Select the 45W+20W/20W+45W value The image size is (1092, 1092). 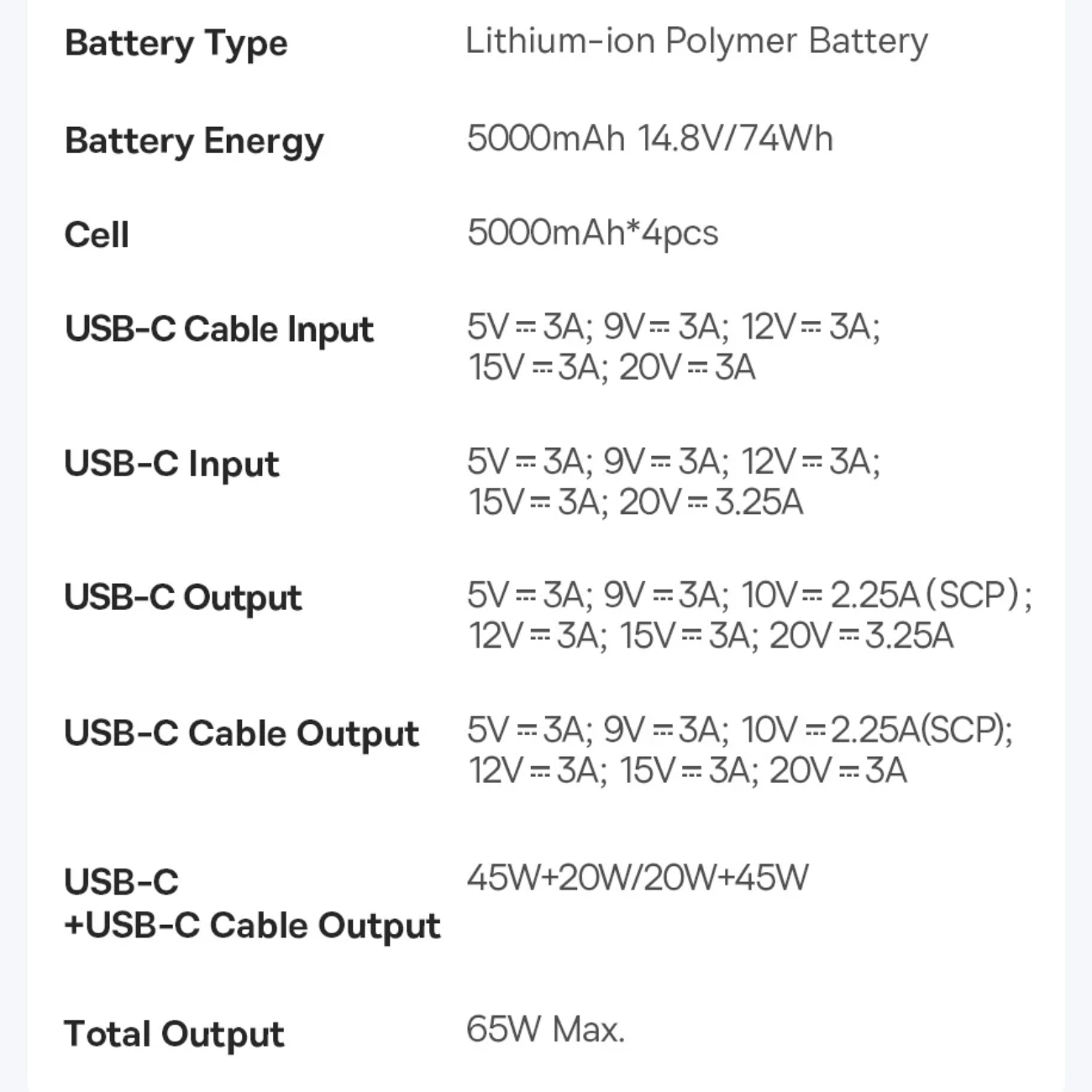(638, 879)
